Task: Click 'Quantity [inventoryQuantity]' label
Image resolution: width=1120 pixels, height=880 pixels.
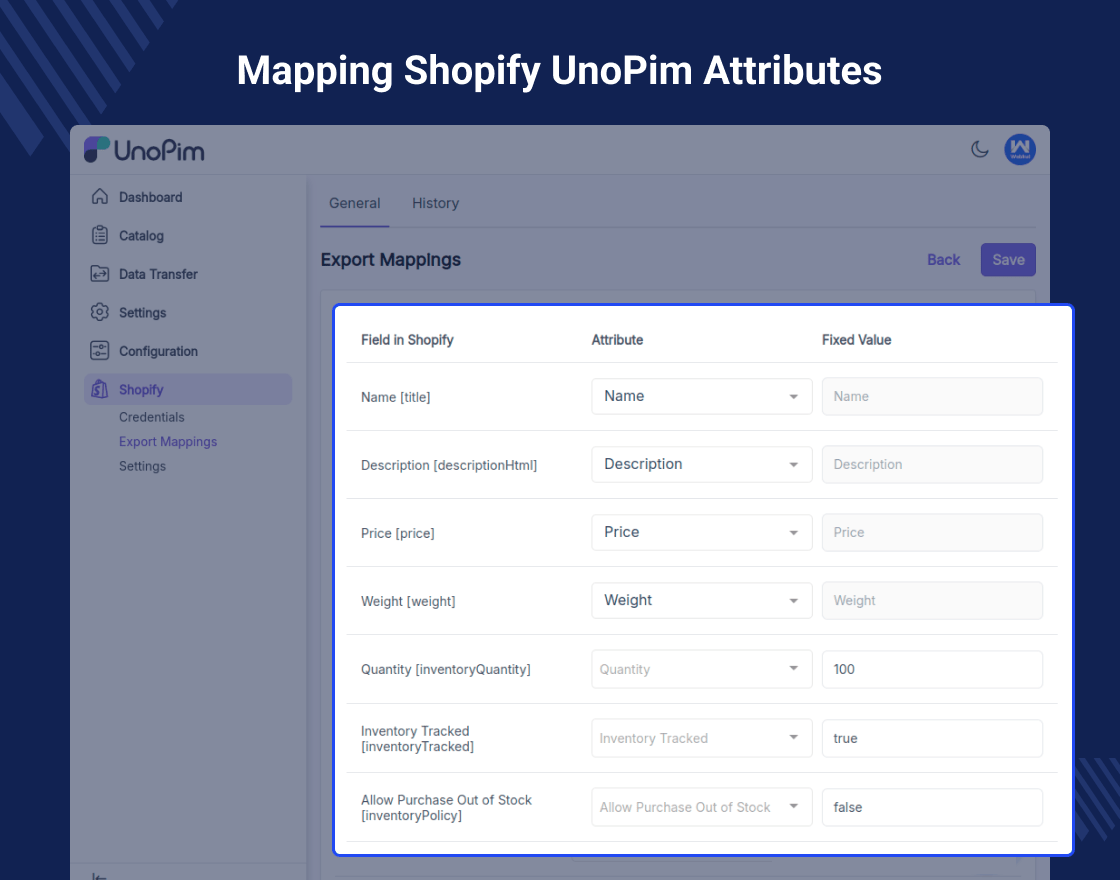Action: pos(446,669)
